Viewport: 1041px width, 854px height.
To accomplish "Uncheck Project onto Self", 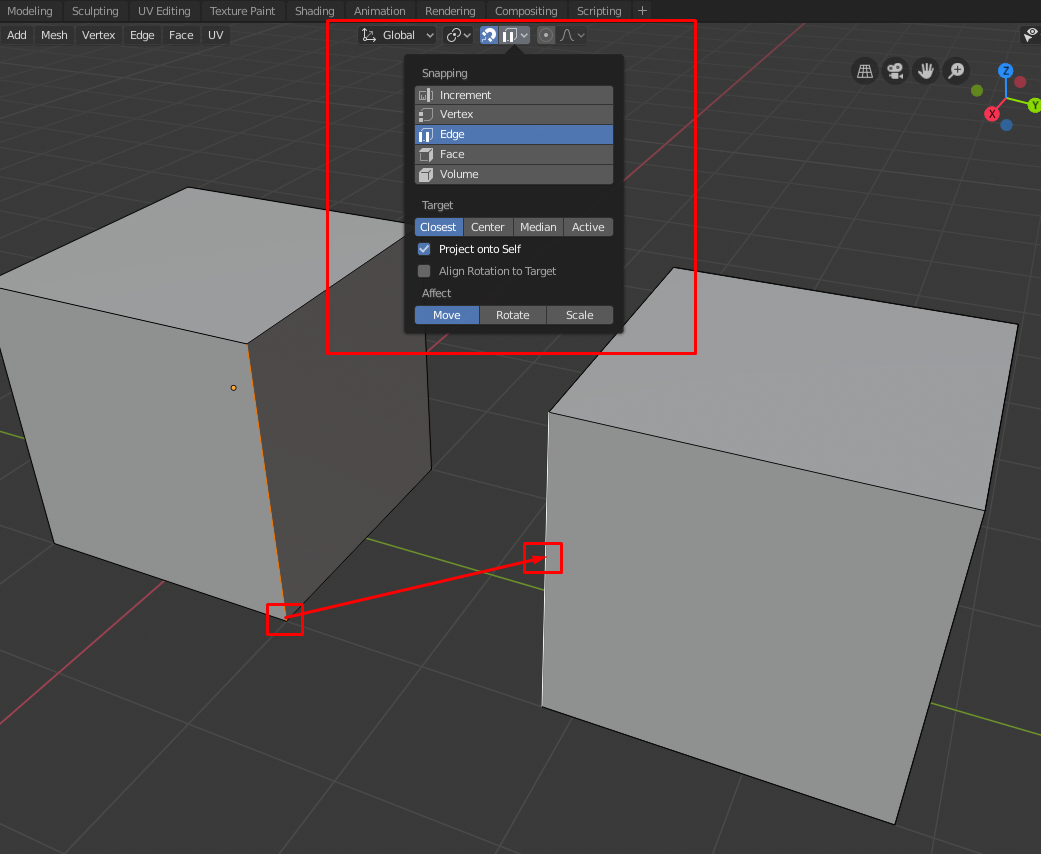I will click(x=424, y=249).
